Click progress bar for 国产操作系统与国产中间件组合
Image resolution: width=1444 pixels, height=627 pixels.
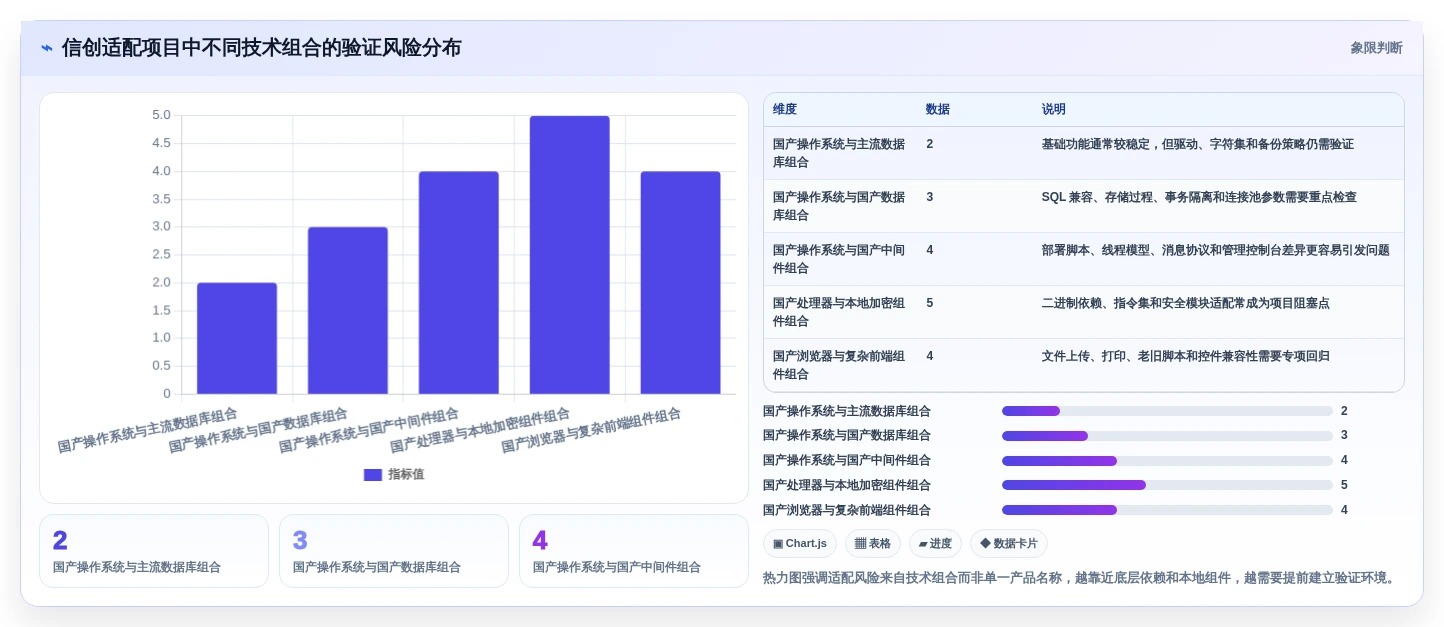1167,461
